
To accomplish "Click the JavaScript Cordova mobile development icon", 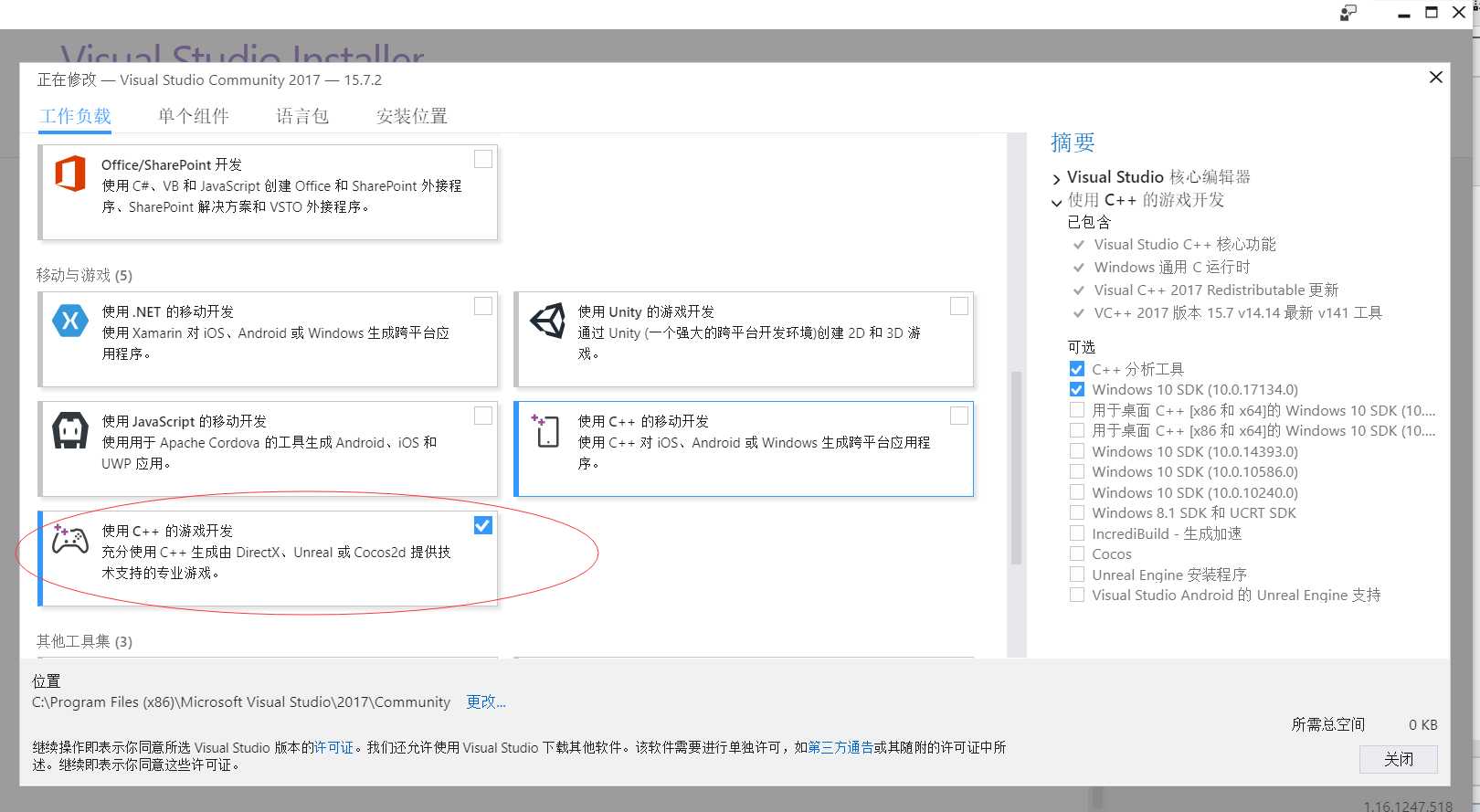I will tap(70, 430).
